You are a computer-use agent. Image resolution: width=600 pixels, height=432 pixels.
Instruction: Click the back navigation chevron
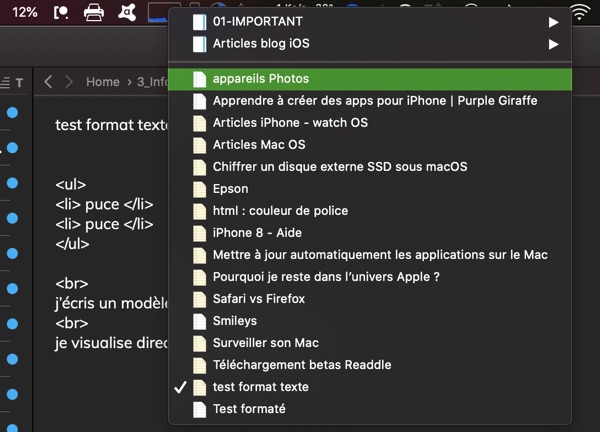49,82
